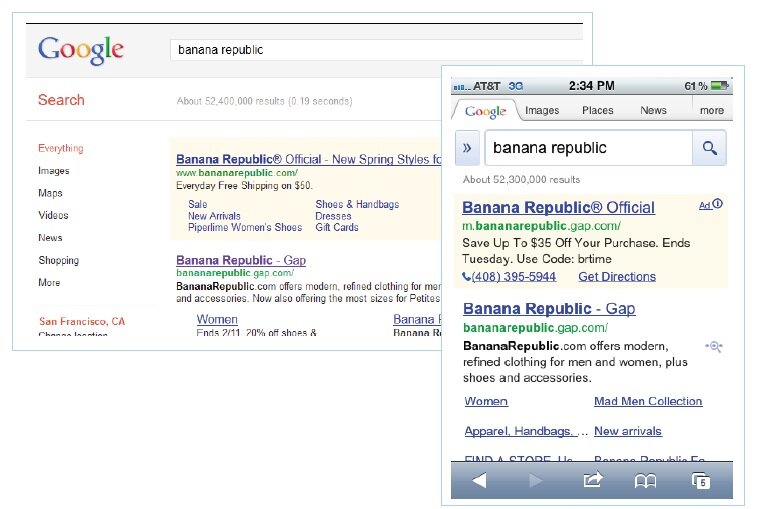
Task: Click the red Search heading on desktop
Action: (x=61, y=100)
